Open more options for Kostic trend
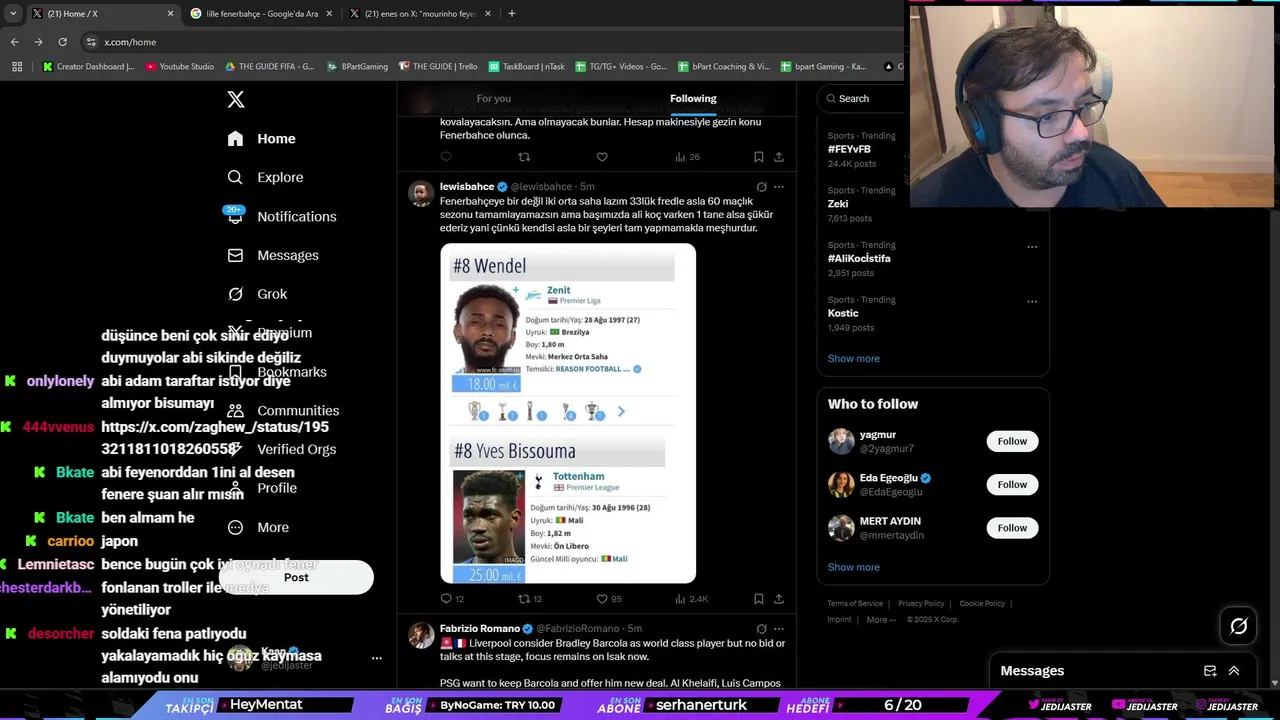Image resolution: width=1280 pixels, height=720 pixels. click(x=1032, y=301)
